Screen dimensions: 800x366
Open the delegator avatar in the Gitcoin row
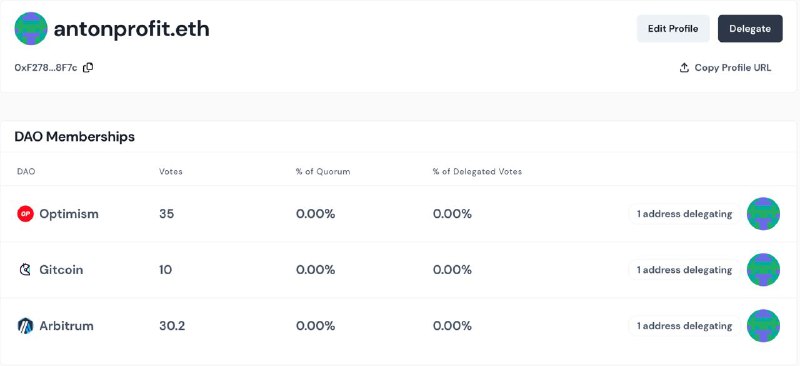pyautogui.click(x=763, y=270)
